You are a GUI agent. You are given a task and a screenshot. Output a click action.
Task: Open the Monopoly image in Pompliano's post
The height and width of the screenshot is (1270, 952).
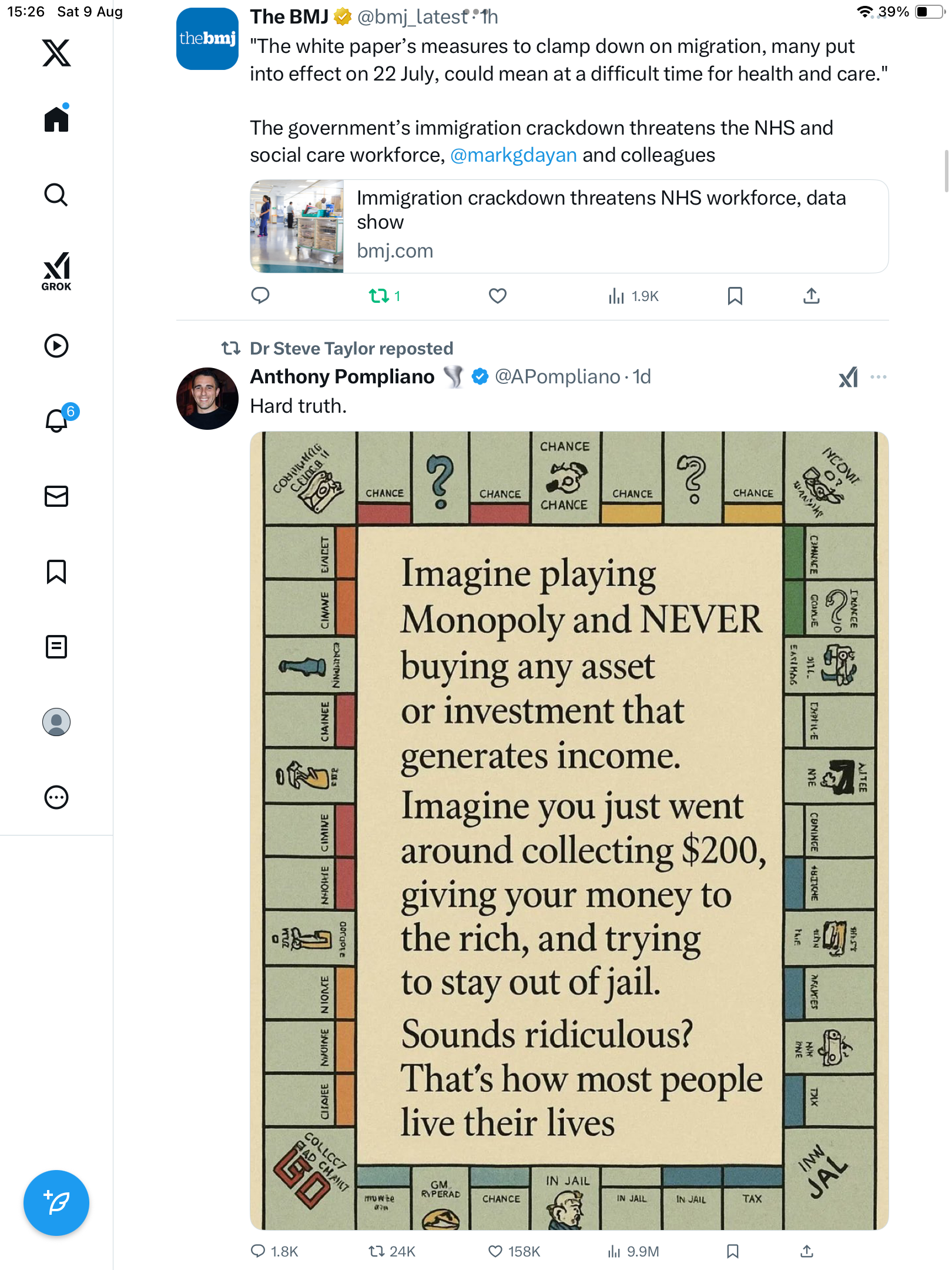click(568, 830)
